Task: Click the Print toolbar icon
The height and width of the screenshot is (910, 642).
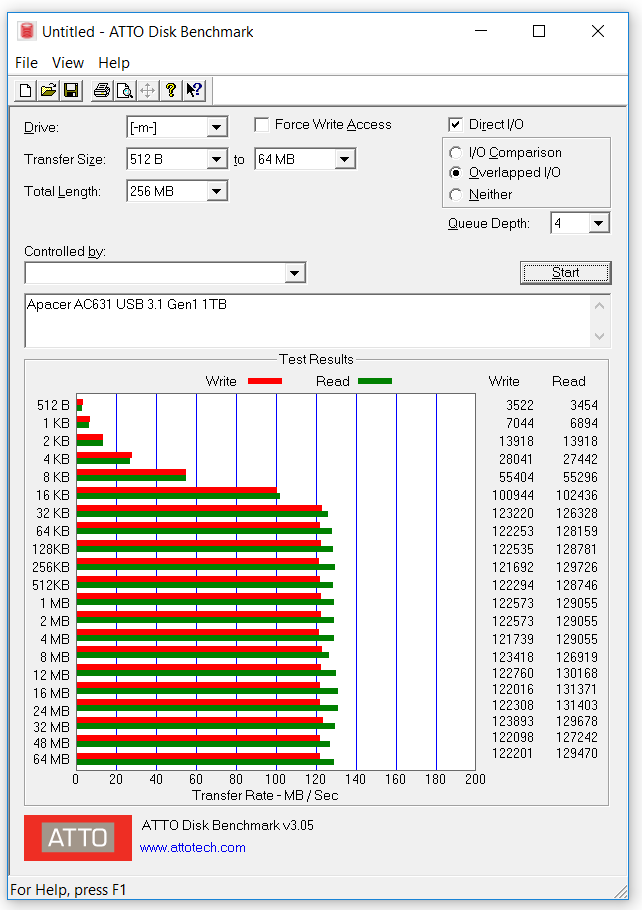Action: [102, 91]
